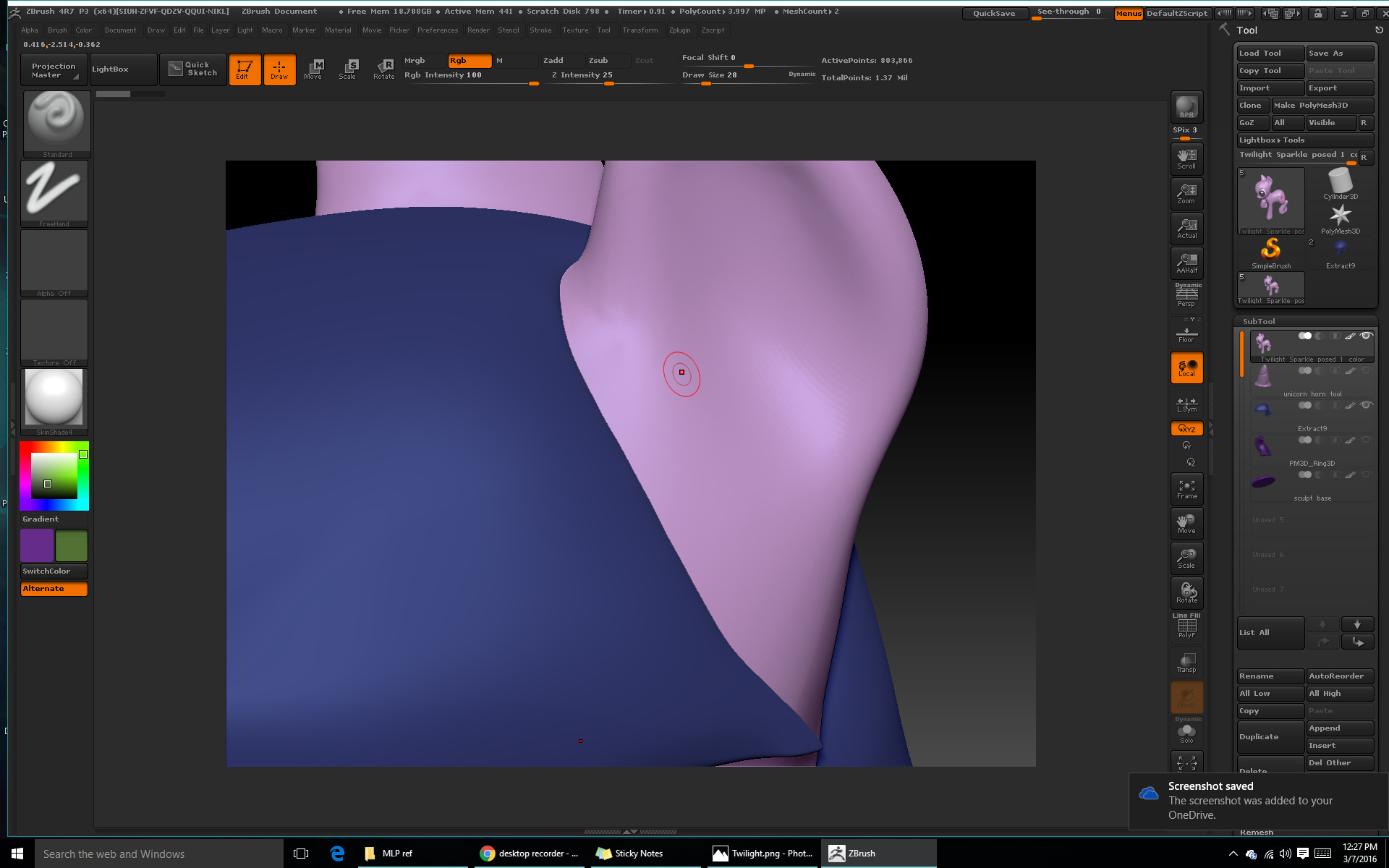
Task: Select the Scroll canvas tool
Action: (x=1186, y=158)
